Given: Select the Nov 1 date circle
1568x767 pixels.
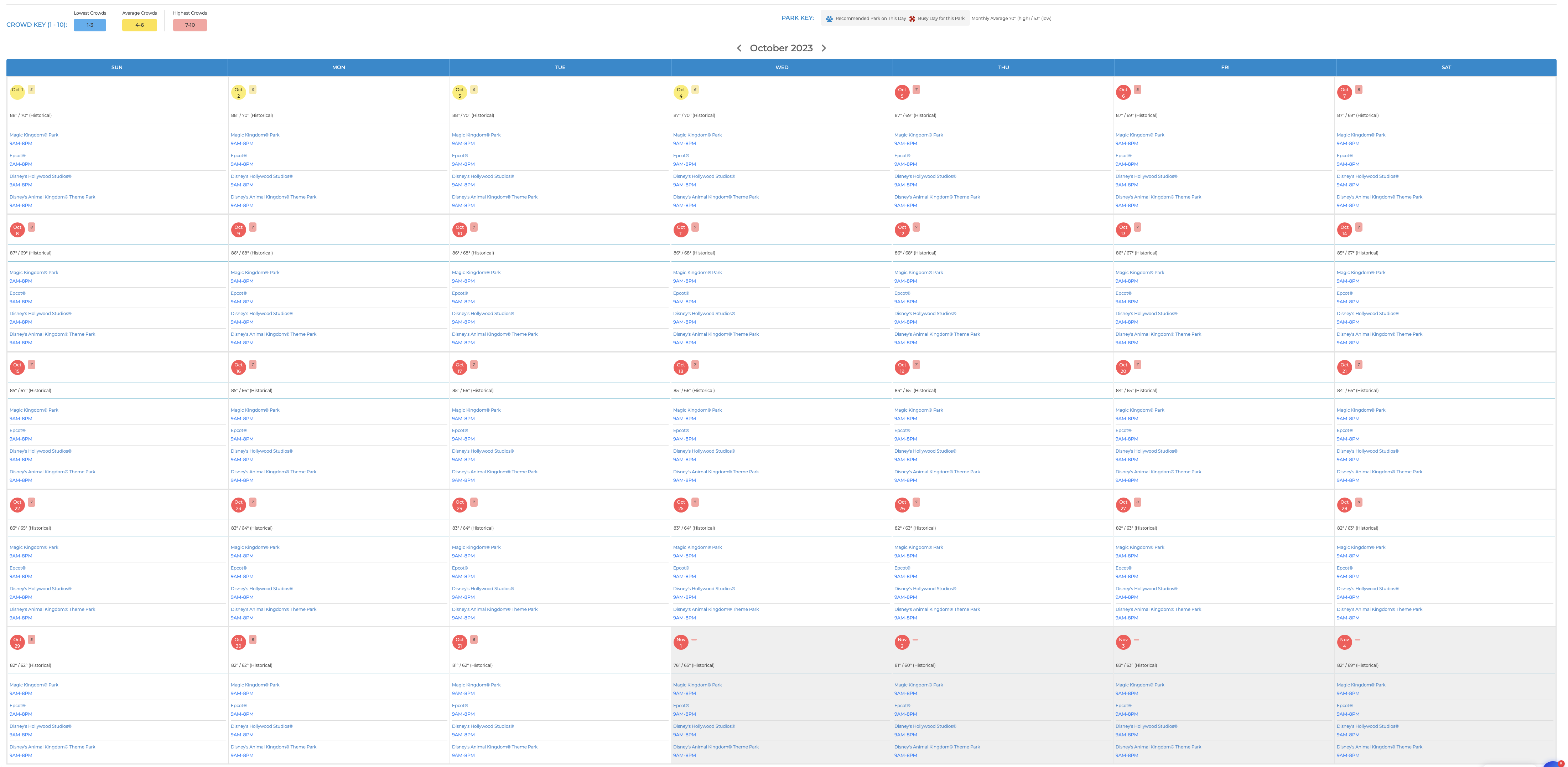Looking at the screenshot, I should (681, 642).
